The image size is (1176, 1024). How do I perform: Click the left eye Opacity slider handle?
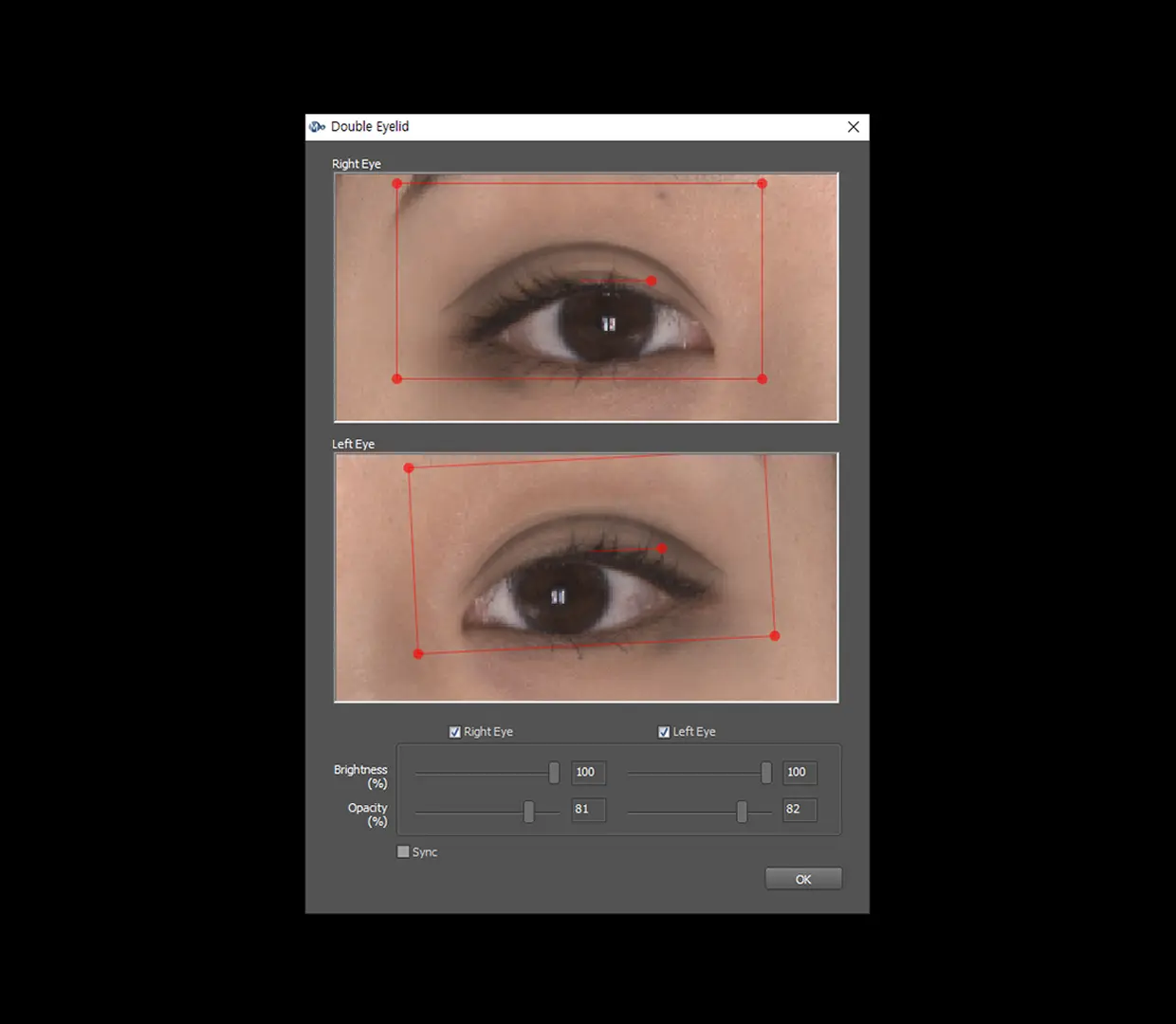[x=742, y=811]
